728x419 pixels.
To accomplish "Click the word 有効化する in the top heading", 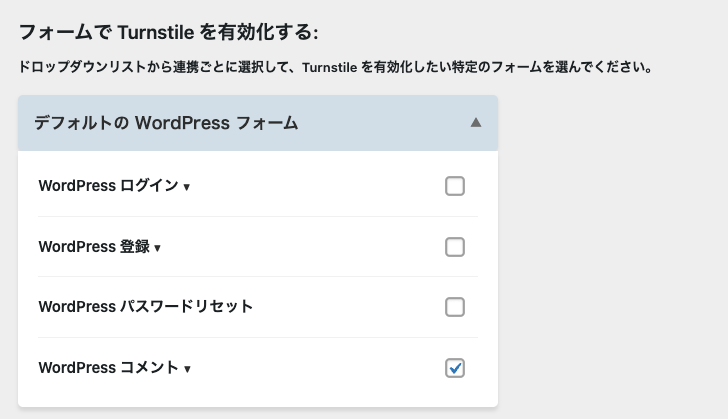I will pyautogui.click(x=270, y=33).
